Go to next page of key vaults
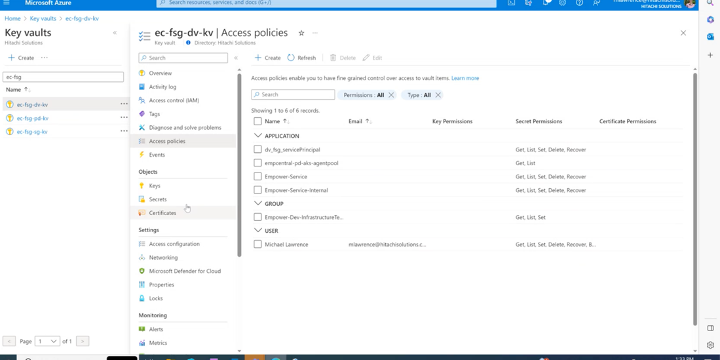Viewport: 720px width, 360px height. pyautogui.click(x=82, y=341)
